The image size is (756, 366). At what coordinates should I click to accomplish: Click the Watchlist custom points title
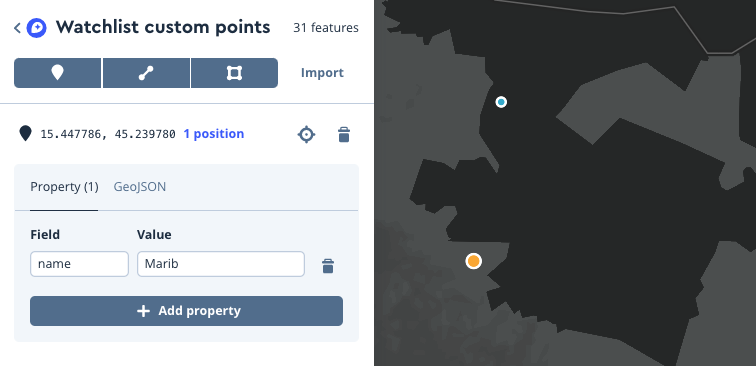point(163,27)
